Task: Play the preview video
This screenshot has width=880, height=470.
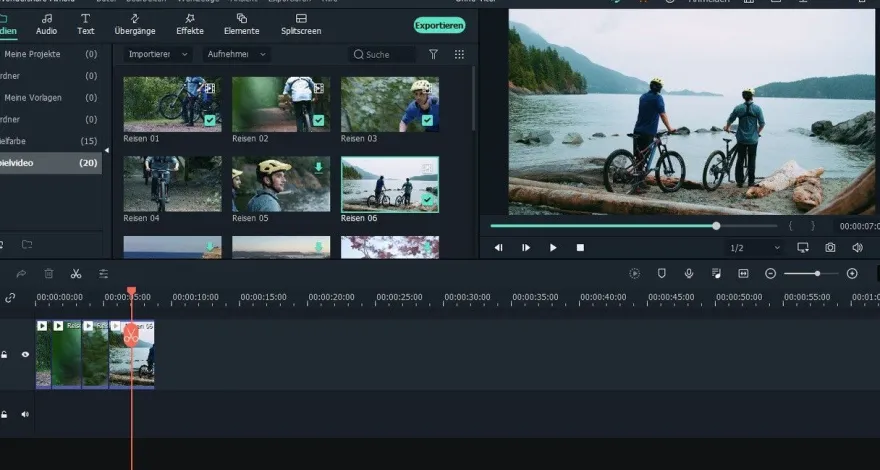Action: point(553,248)
